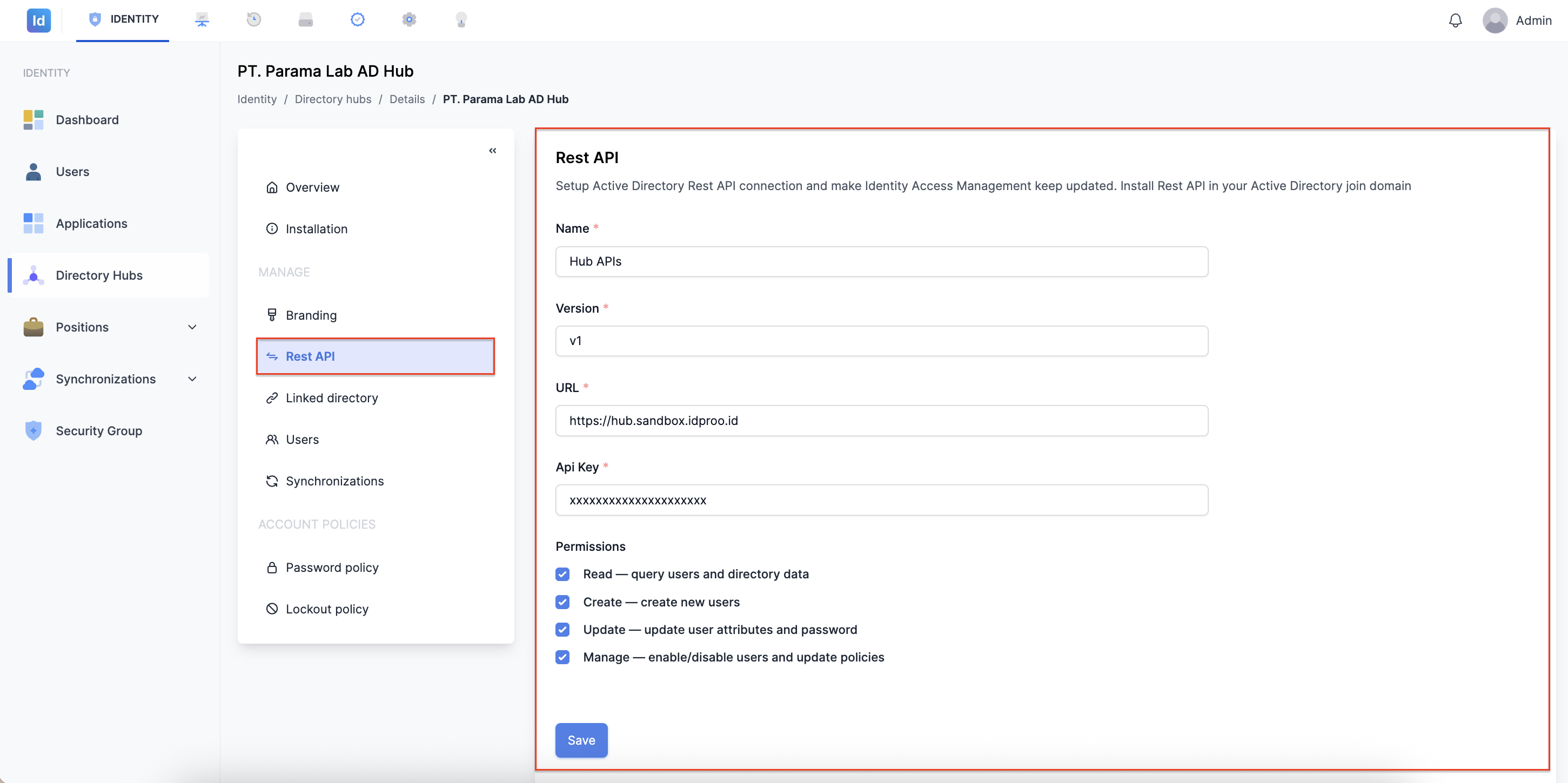Click the Applications grid icon

click(x=33, y=223)
